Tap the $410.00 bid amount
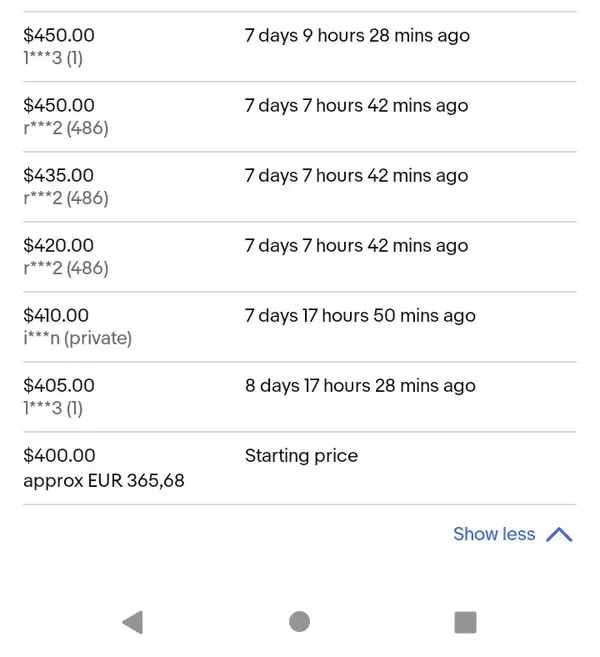The width and height of the screenshot is (600, 657). click(x=56, y=315)
